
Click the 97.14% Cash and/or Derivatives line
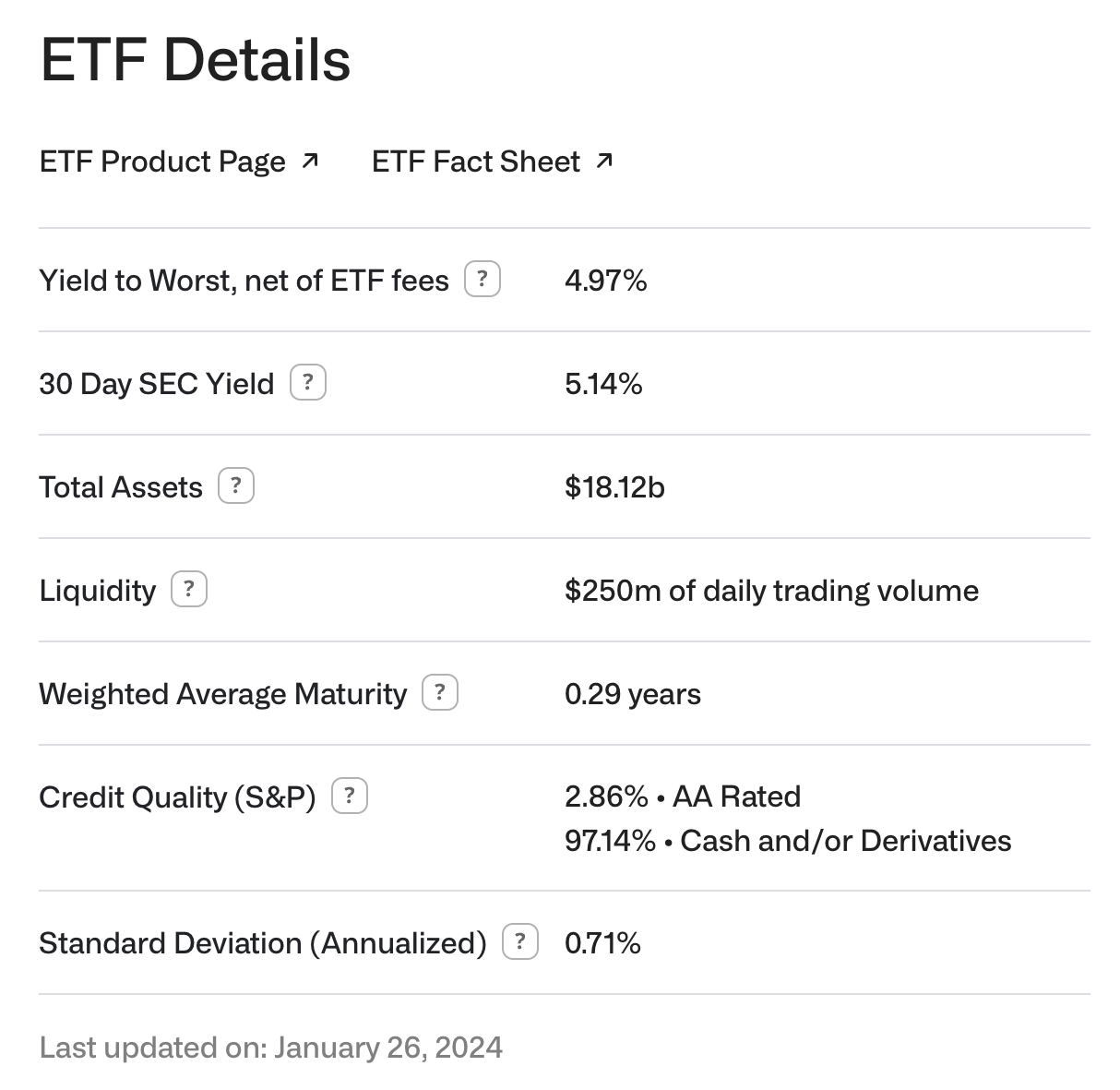point(788,840)
